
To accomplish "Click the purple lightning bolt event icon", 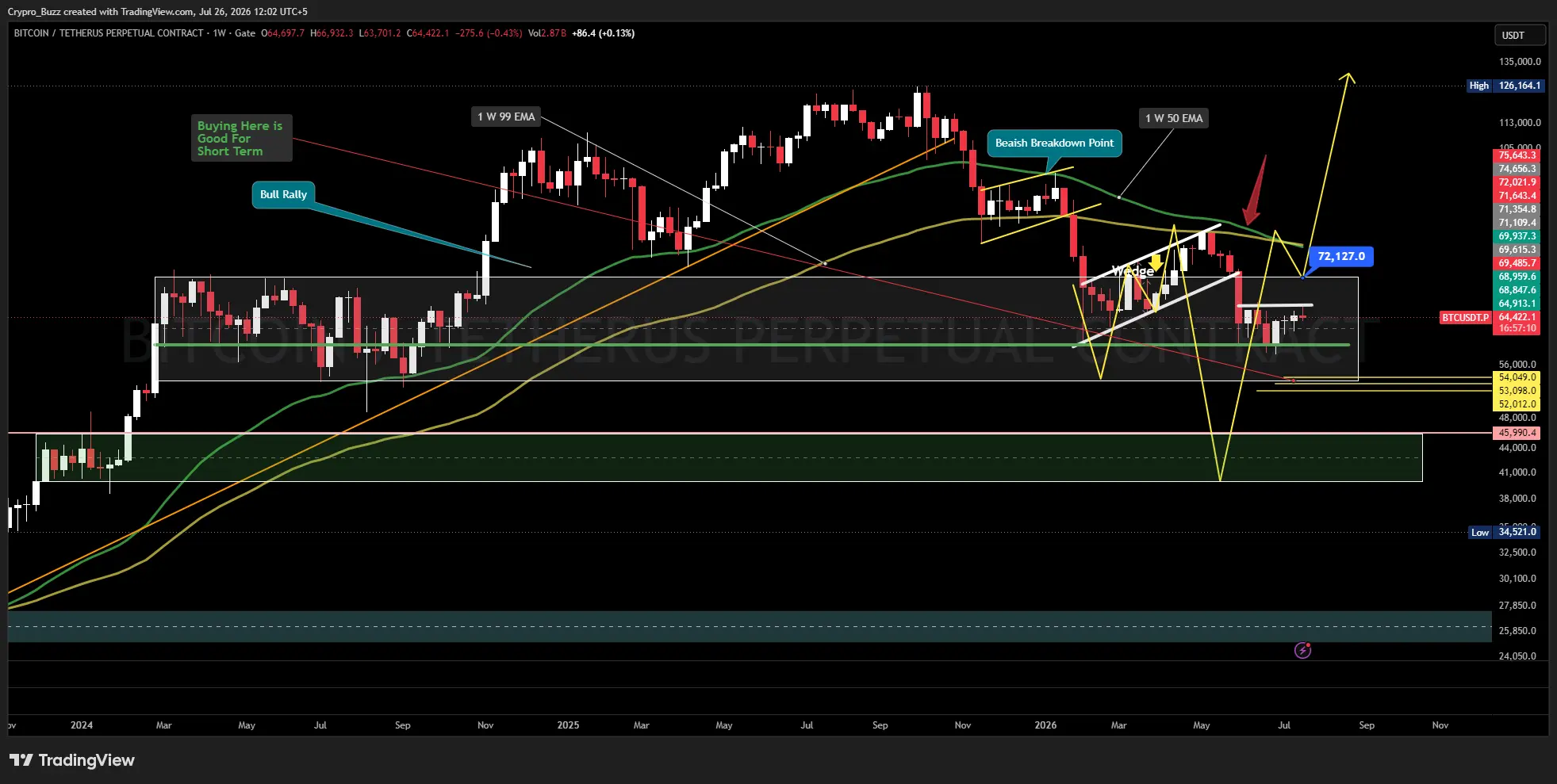I will pyautogui.click(x=1302, y=651).
